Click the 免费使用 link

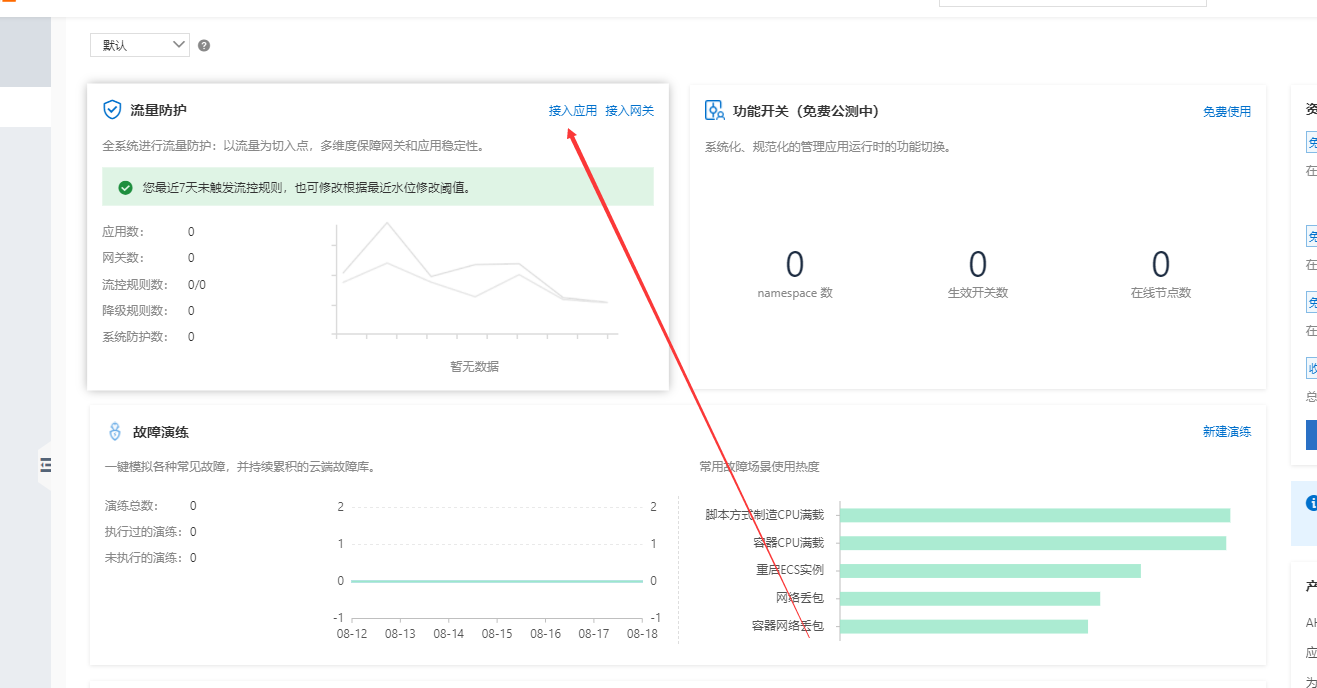click(x=1227, y=112)
